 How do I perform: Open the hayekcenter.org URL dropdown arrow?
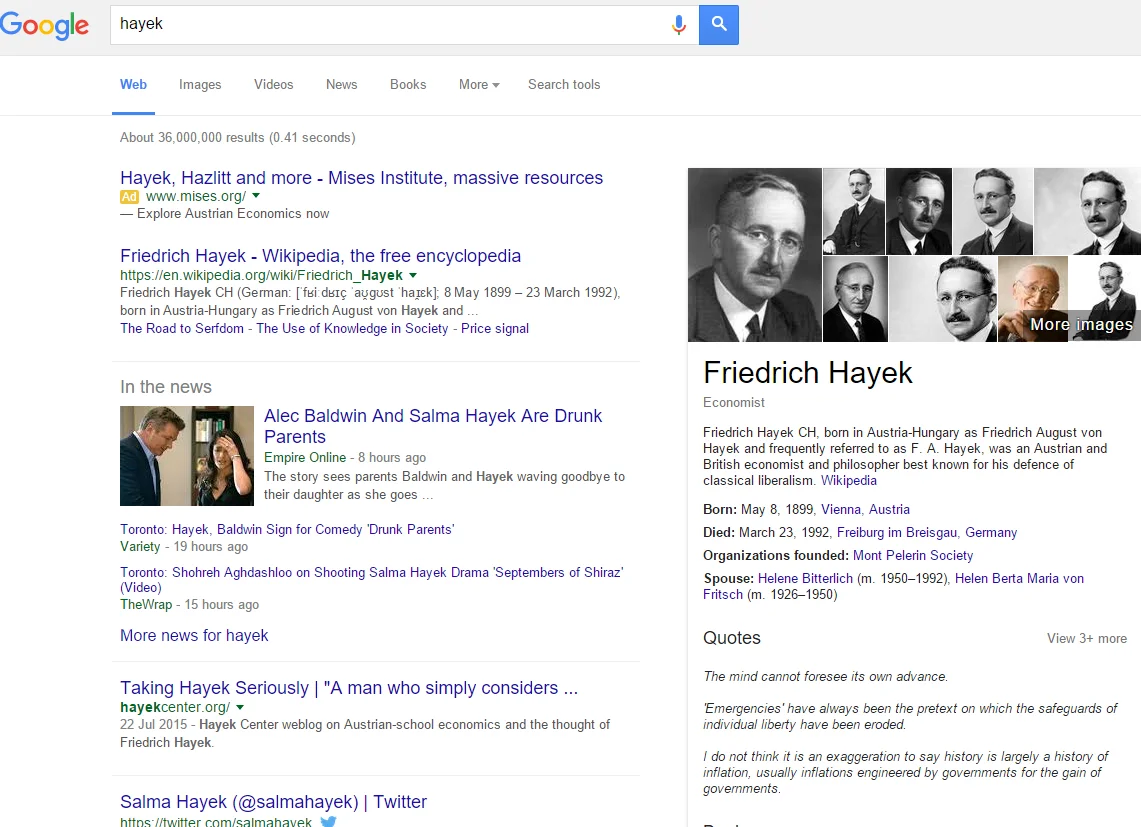[240, 707]
